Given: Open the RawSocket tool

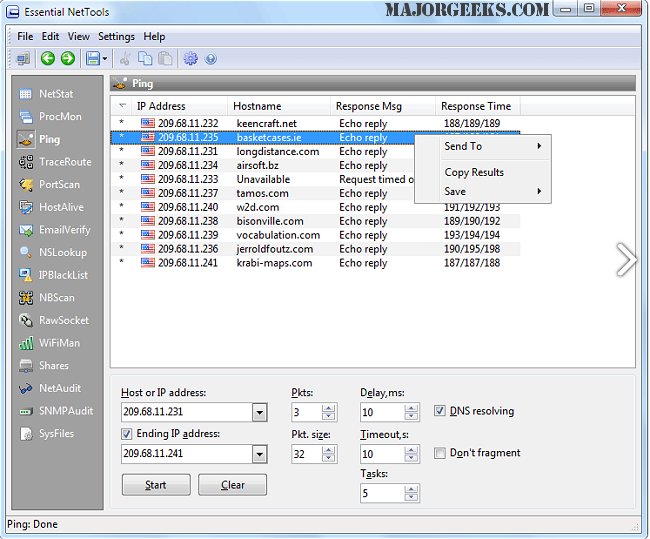Looking at the screenshot, I should point(54,320).
